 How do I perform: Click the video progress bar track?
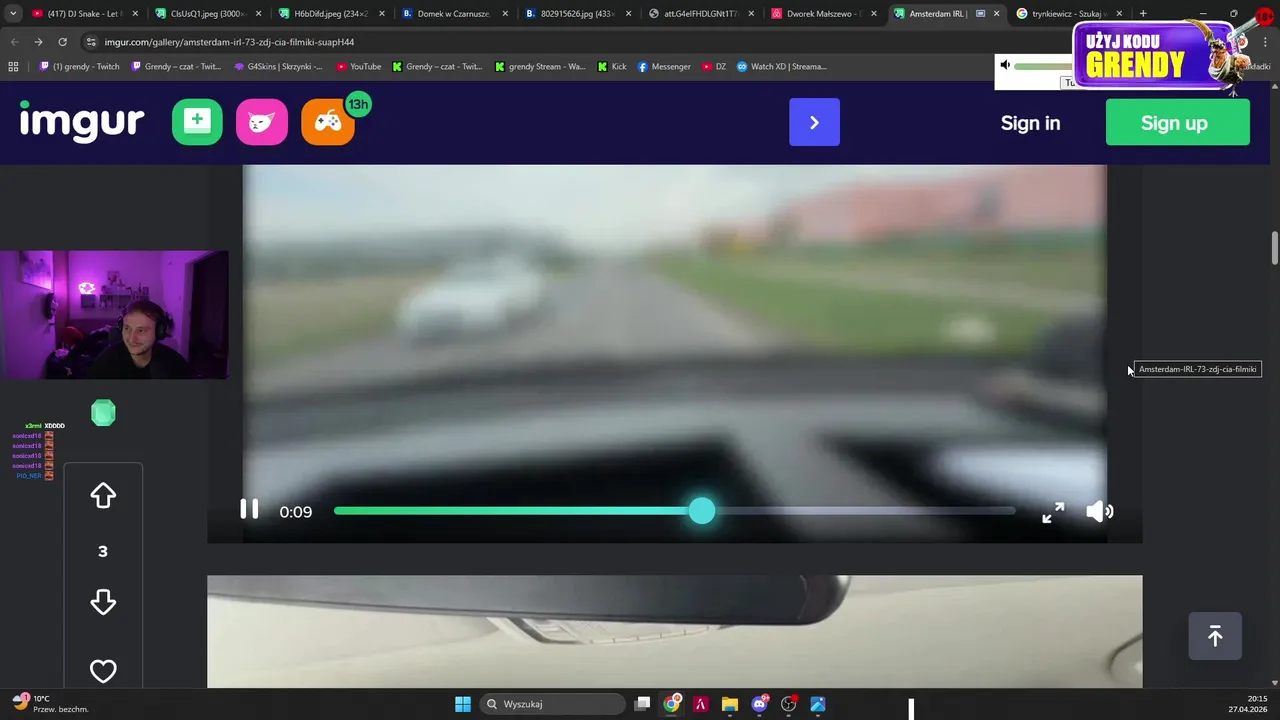coord(674,511)
